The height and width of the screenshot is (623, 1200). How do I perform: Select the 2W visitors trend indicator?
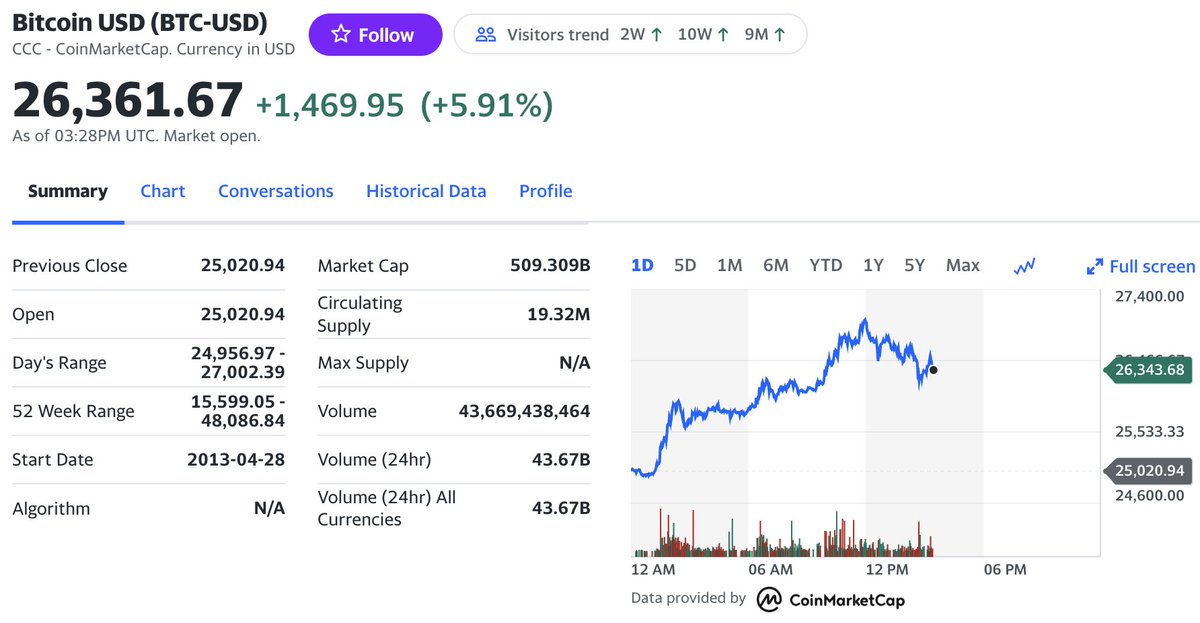[641, 35]
